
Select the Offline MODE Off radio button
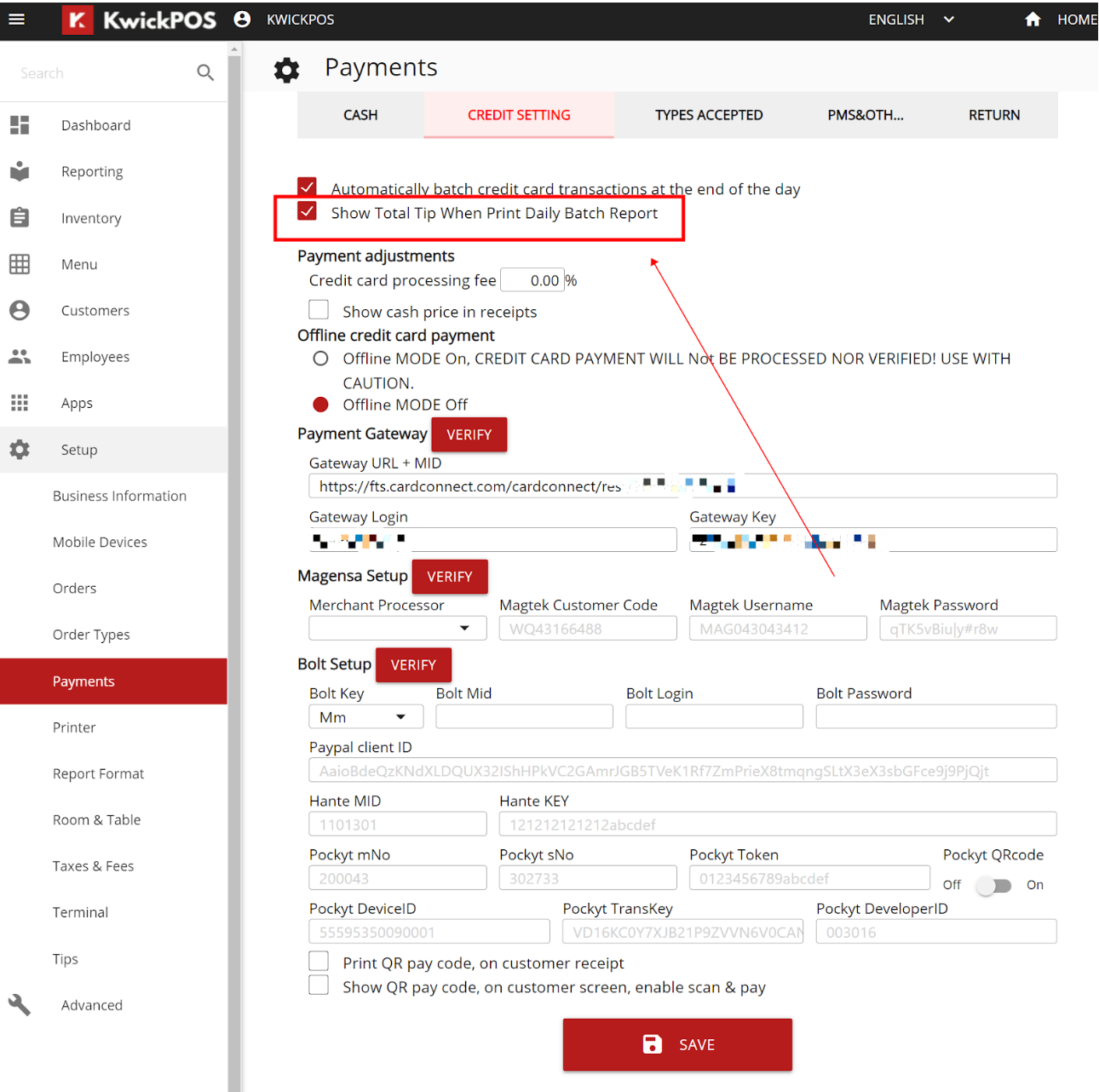pyautogui.click(x=320, y=405)
